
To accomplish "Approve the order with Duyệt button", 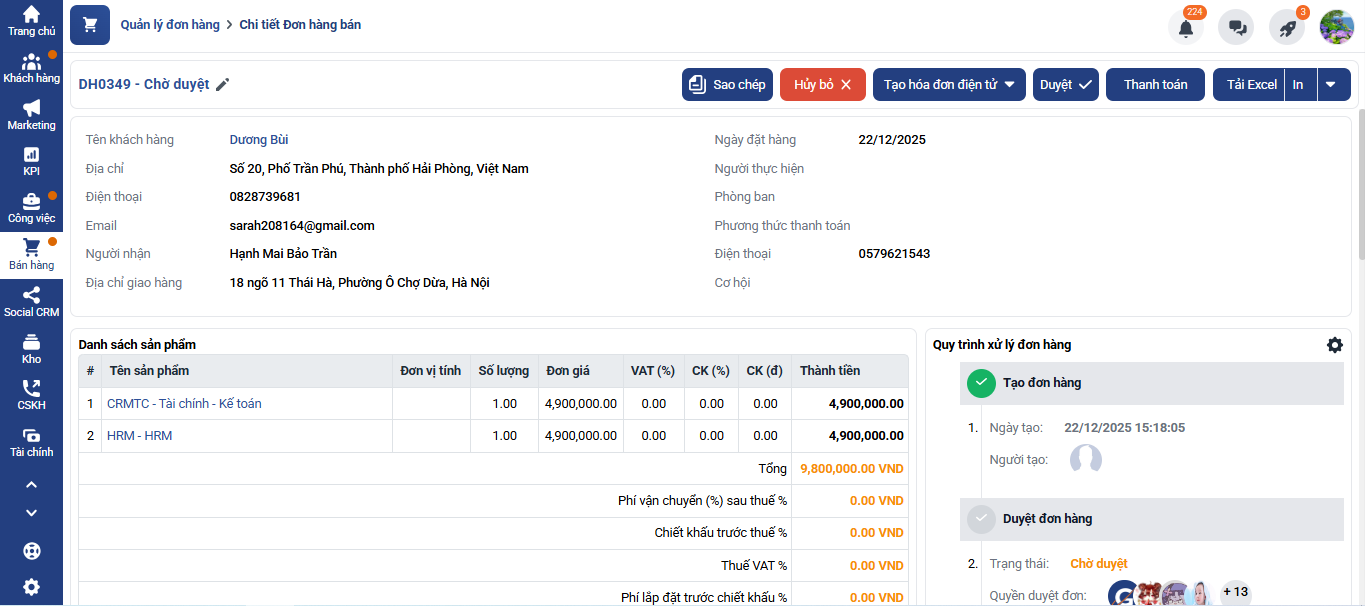I will pyautogui.click(x=1065, y=85).
